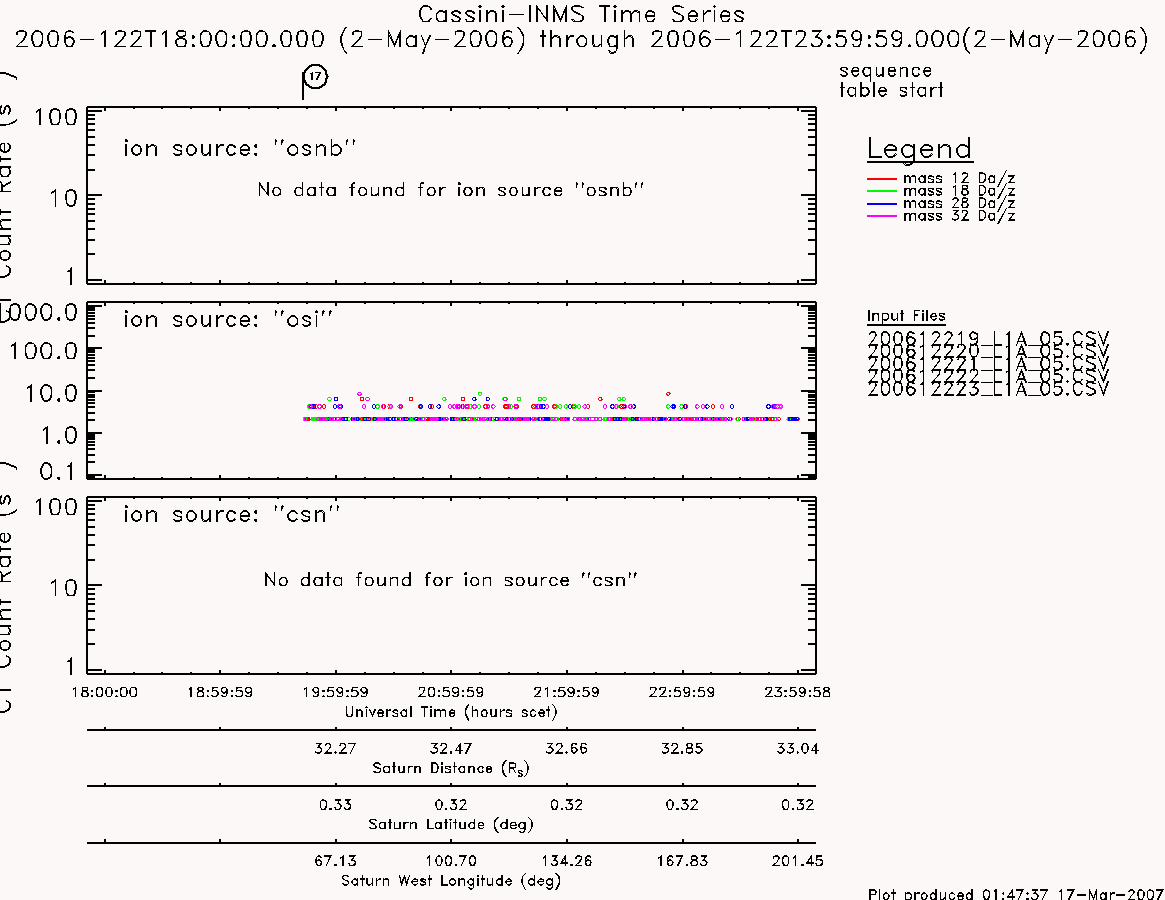Screen dimensions: 1165x900
Task: Click the 'mass 32 Da/z' legend label
Action: (x=959, y=216)
